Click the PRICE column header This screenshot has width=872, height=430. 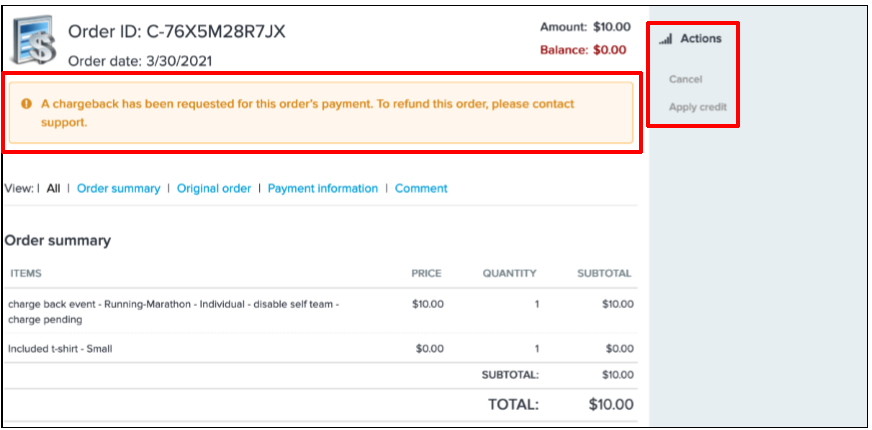point(426,273)
